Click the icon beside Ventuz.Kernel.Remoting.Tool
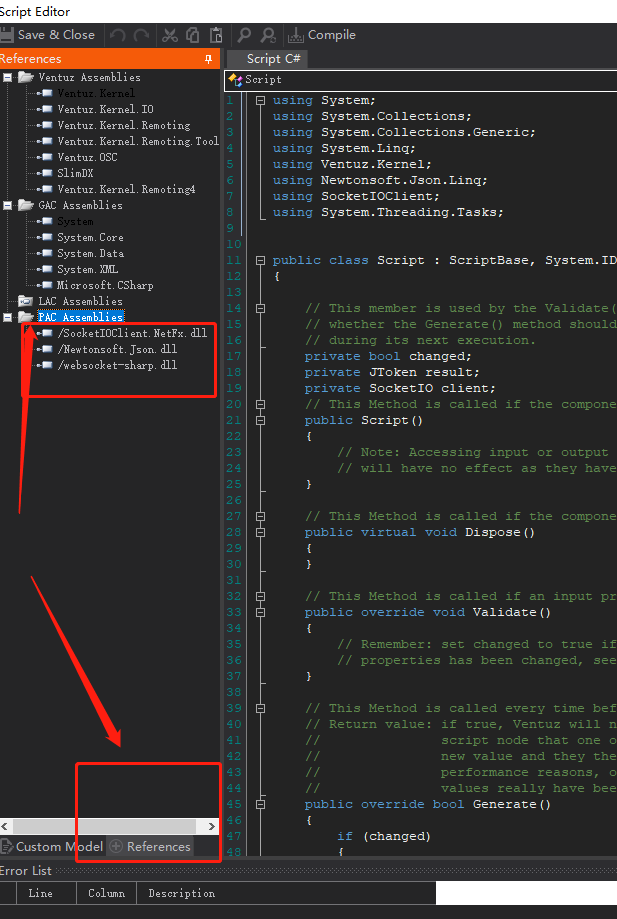This screenshot has width=617, height=919. click(x=46, y=141)
